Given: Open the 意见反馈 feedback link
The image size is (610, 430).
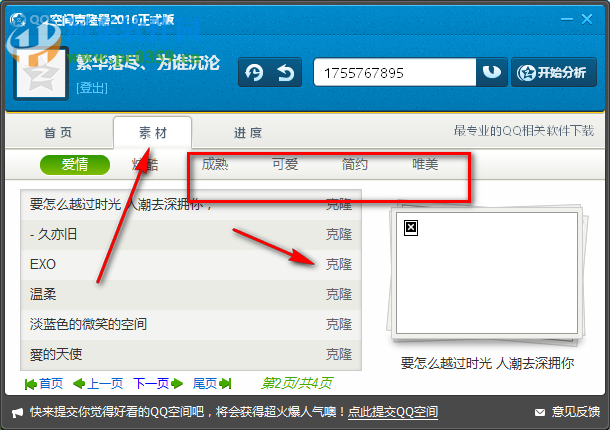Looking at the screenshot, I should 576,412.
